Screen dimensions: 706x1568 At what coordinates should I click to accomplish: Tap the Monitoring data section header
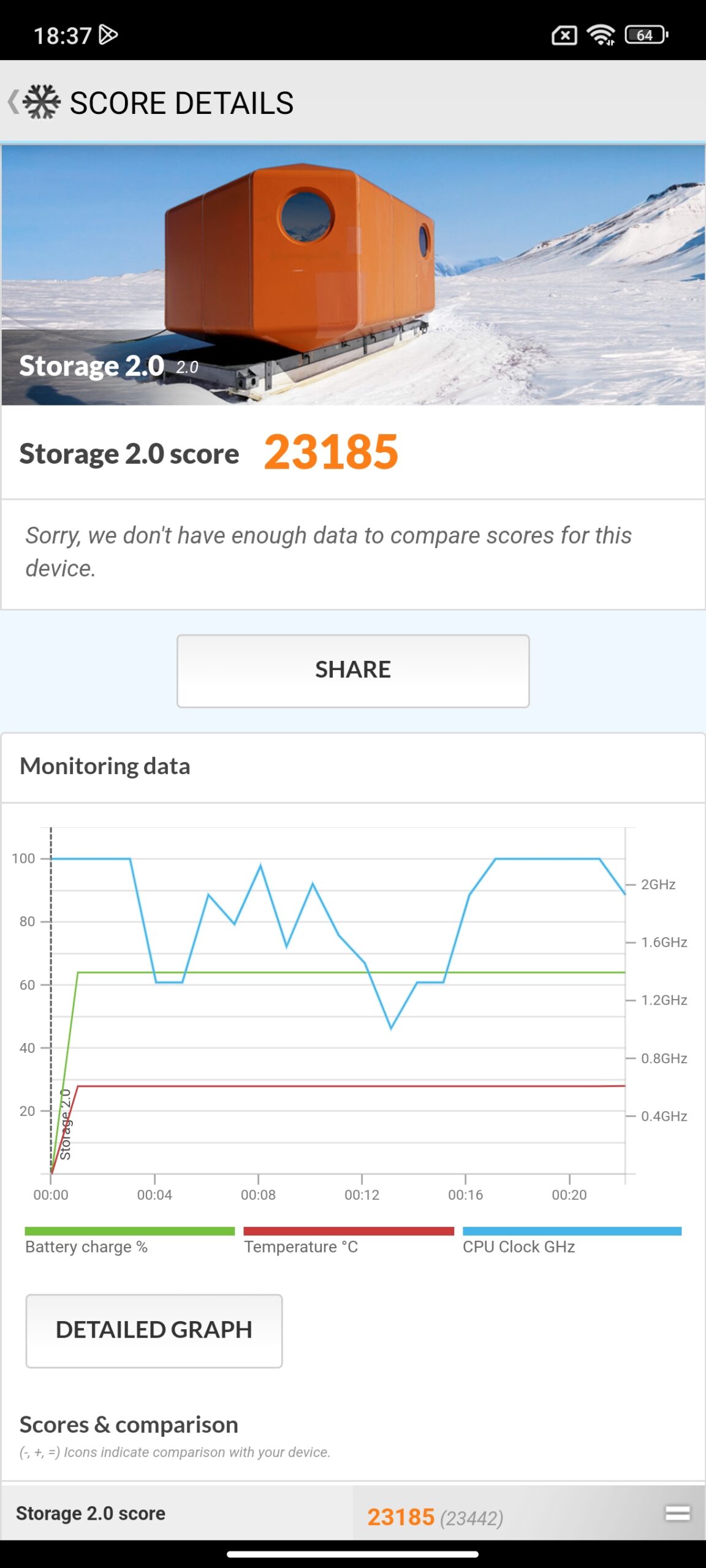[x=105, y=766]
